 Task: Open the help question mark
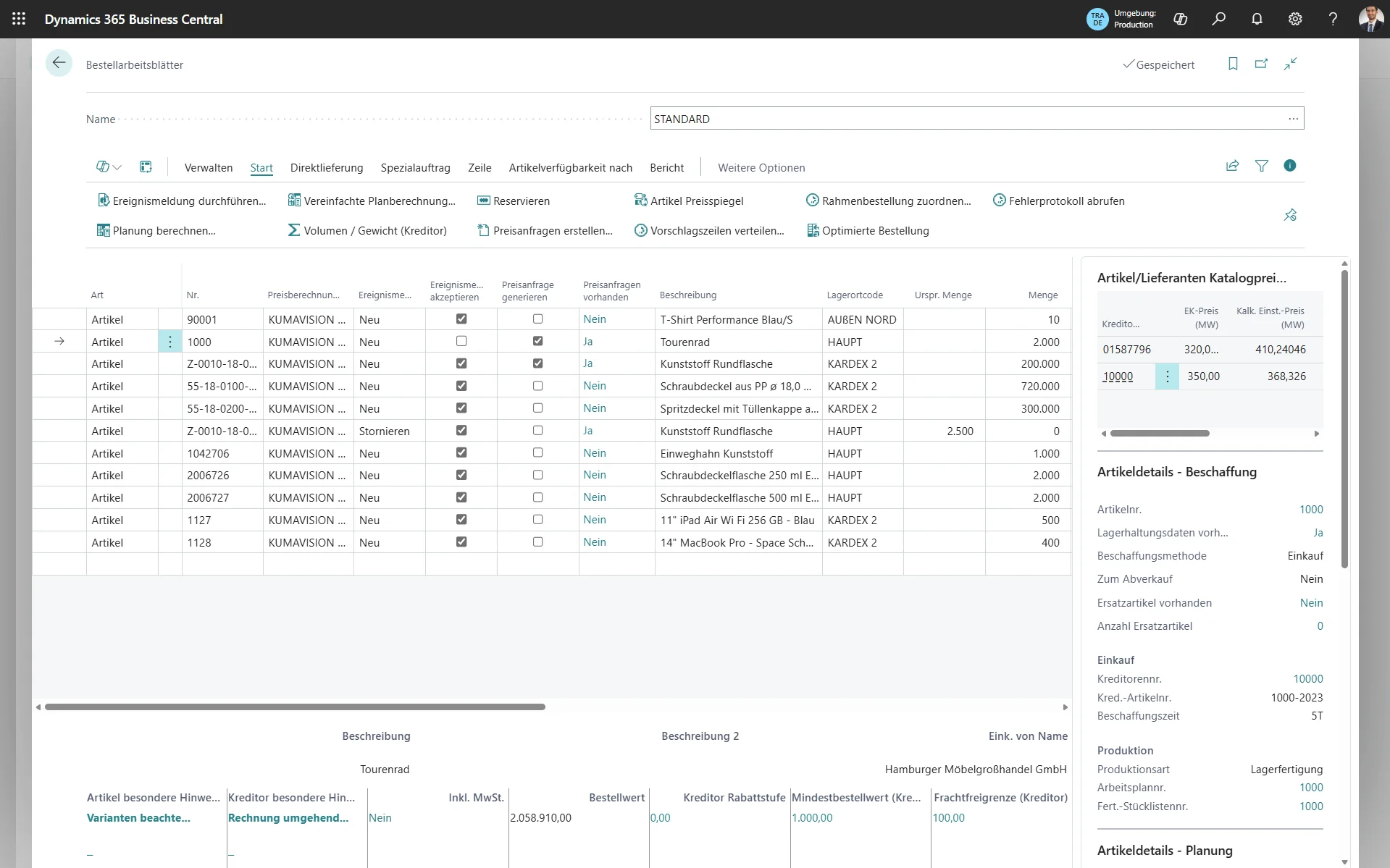click(1333, 19)
